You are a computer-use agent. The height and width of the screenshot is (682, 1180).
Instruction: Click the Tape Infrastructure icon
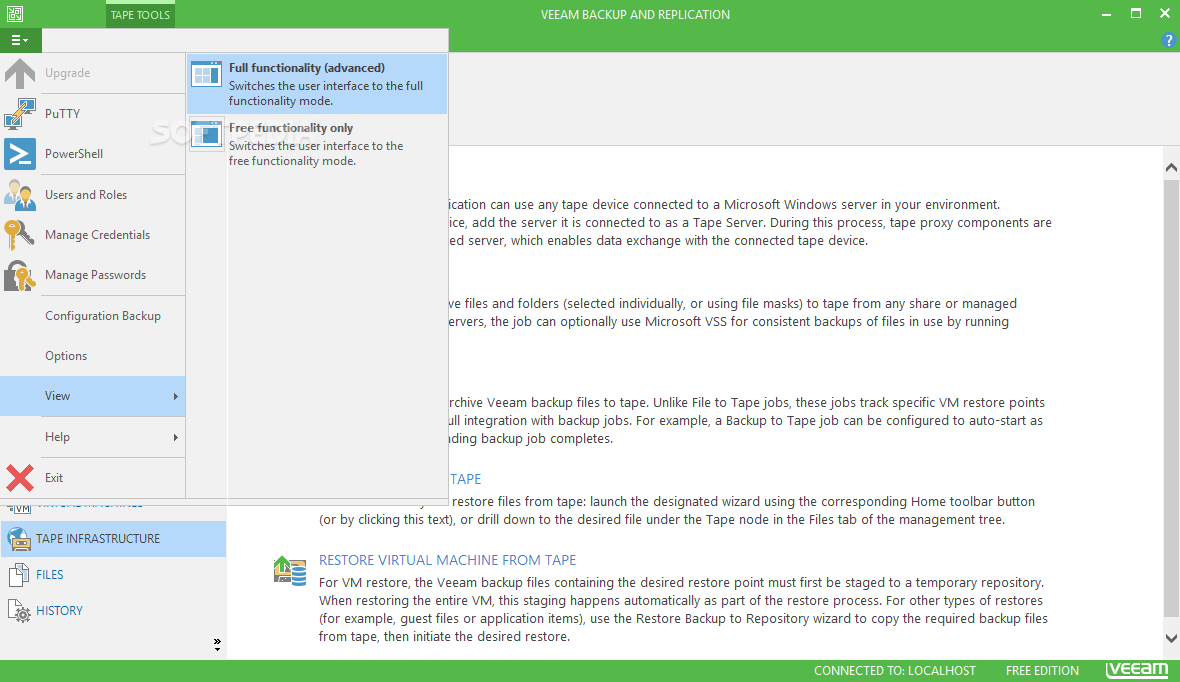[x=19, y=539]
